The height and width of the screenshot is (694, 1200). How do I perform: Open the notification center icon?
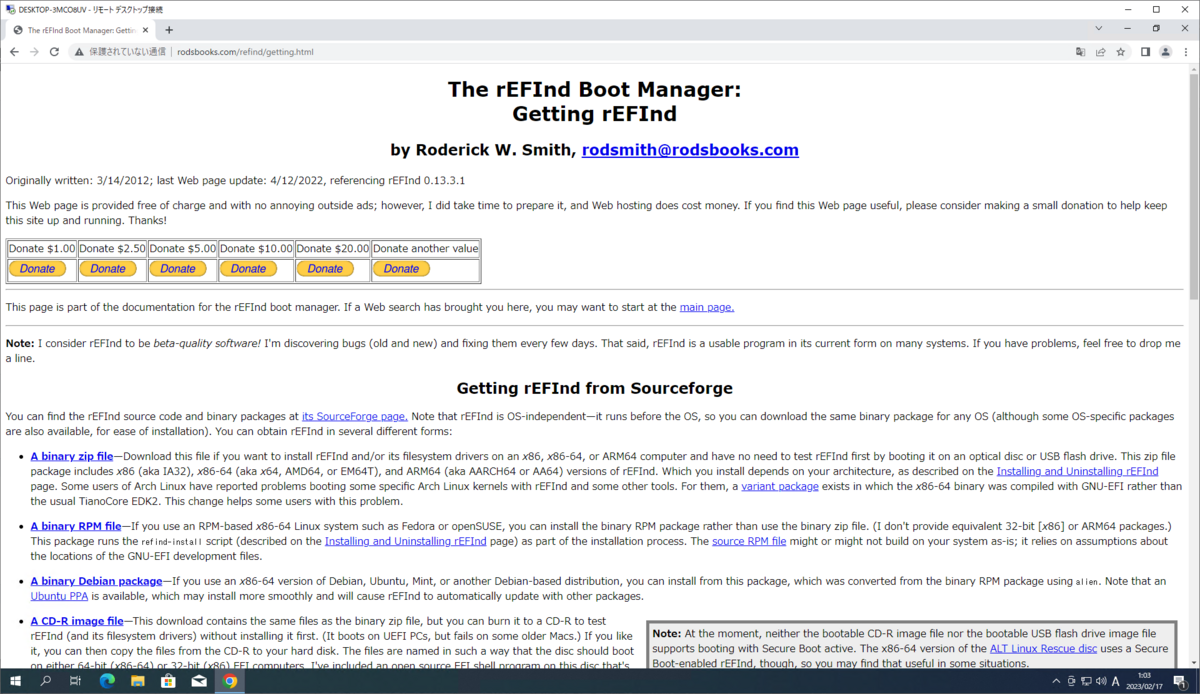[1182, 681]
